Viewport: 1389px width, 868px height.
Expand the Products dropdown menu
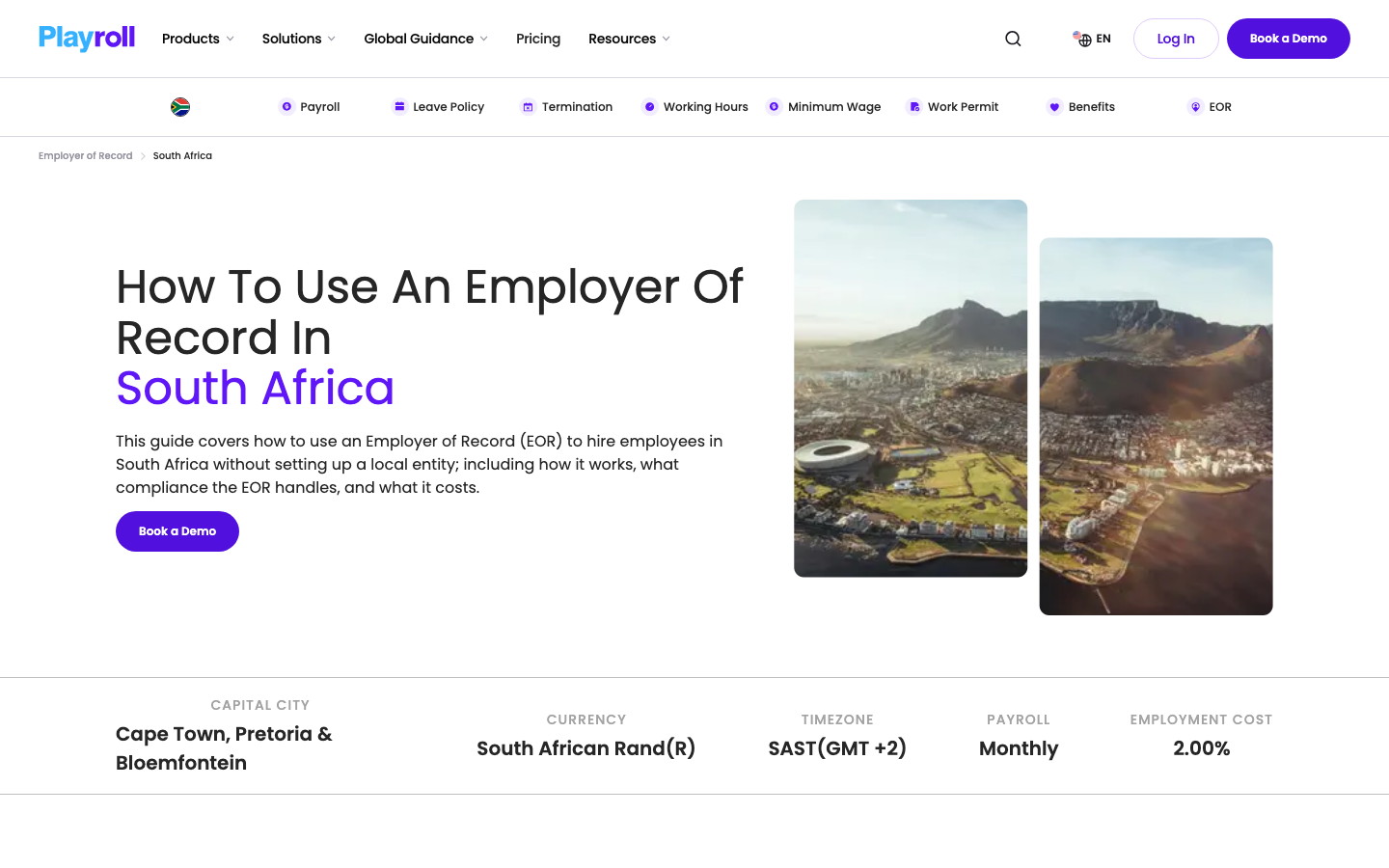[x=198, y=39]
